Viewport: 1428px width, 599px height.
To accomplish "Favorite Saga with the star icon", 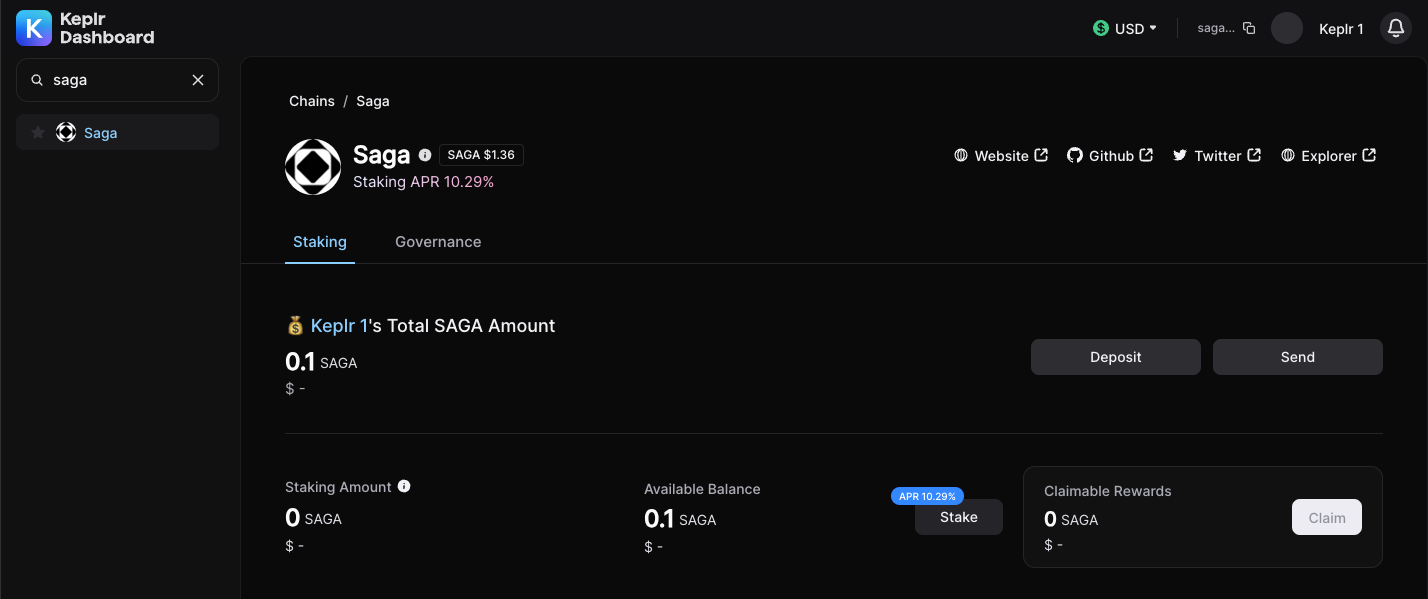I will pyautogui.click(x=38, y=133).
